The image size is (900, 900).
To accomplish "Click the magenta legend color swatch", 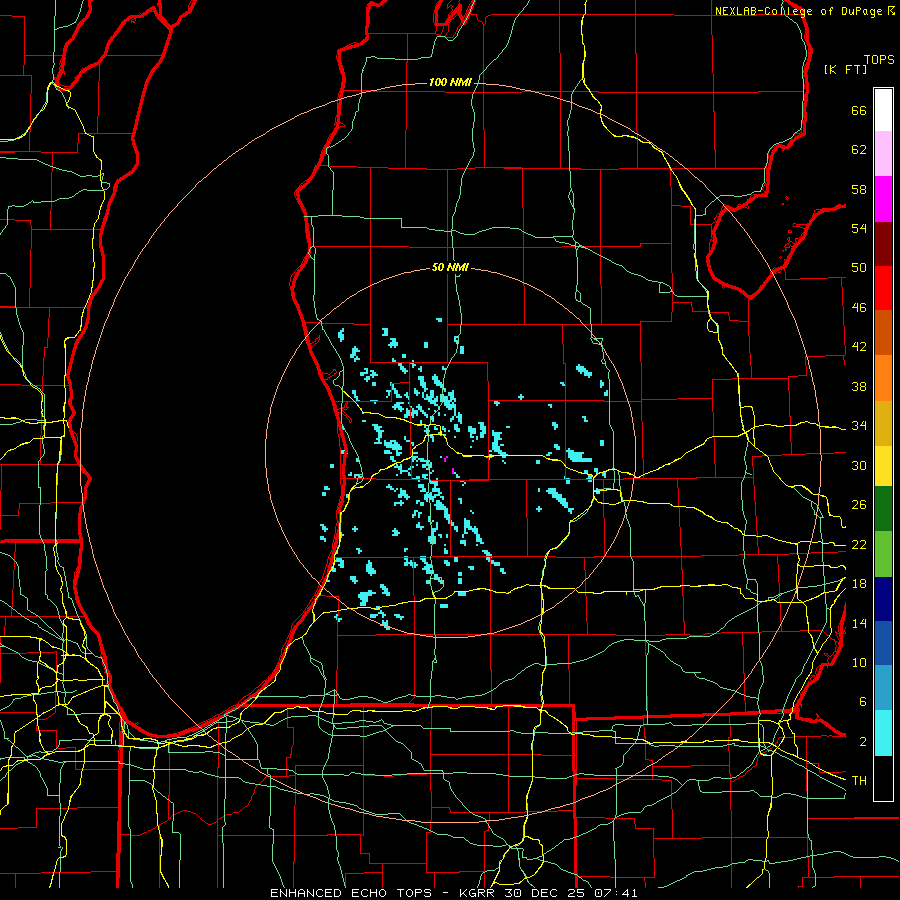I will [883, 199].
